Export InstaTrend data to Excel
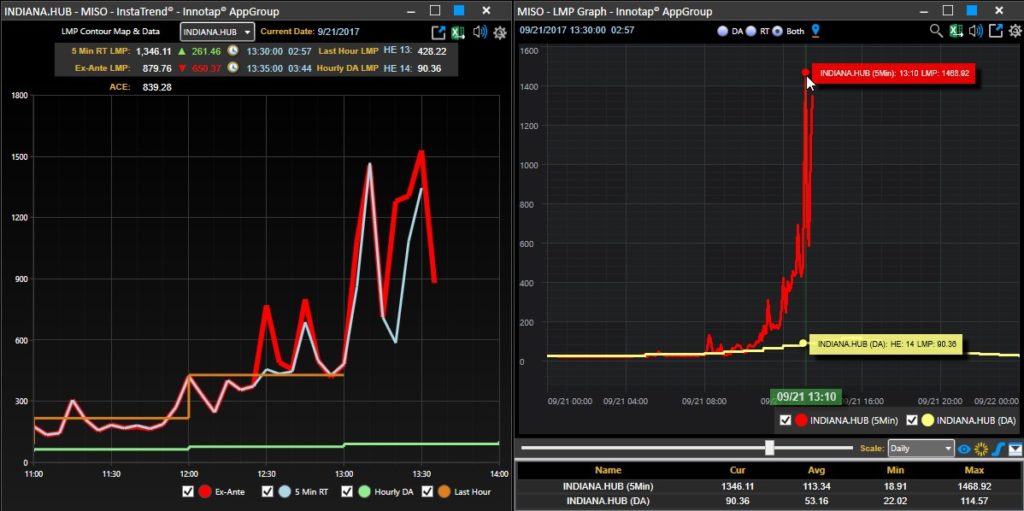The height and width of the screenshot is (511, 1024). click(458, 33)
